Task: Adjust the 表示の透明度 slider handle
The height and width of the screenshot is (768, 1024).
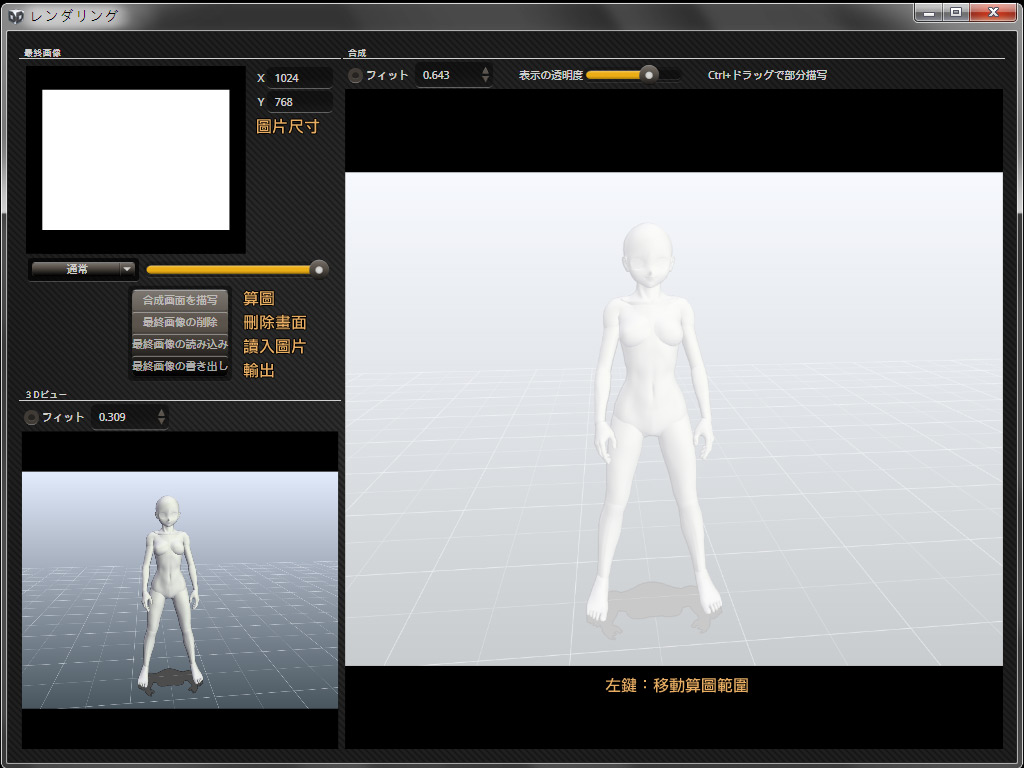Action: tap(649, 74)
